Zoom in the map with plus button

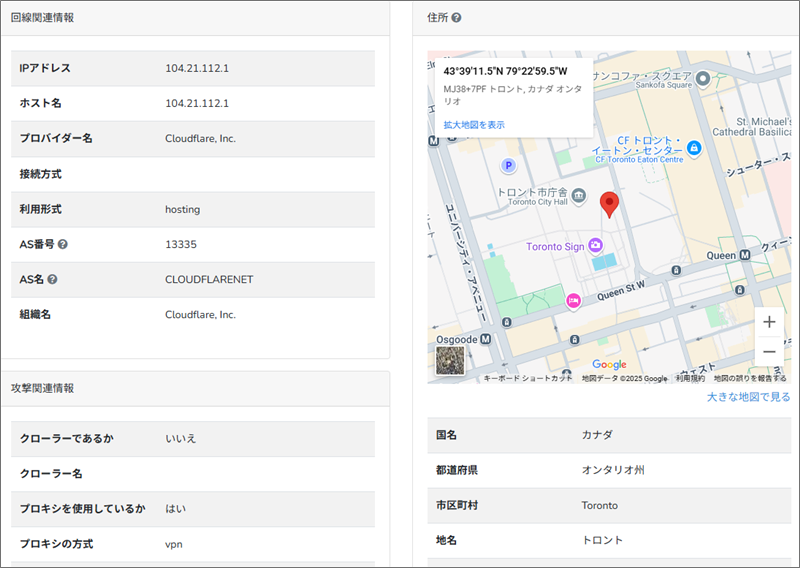[769, 322]
